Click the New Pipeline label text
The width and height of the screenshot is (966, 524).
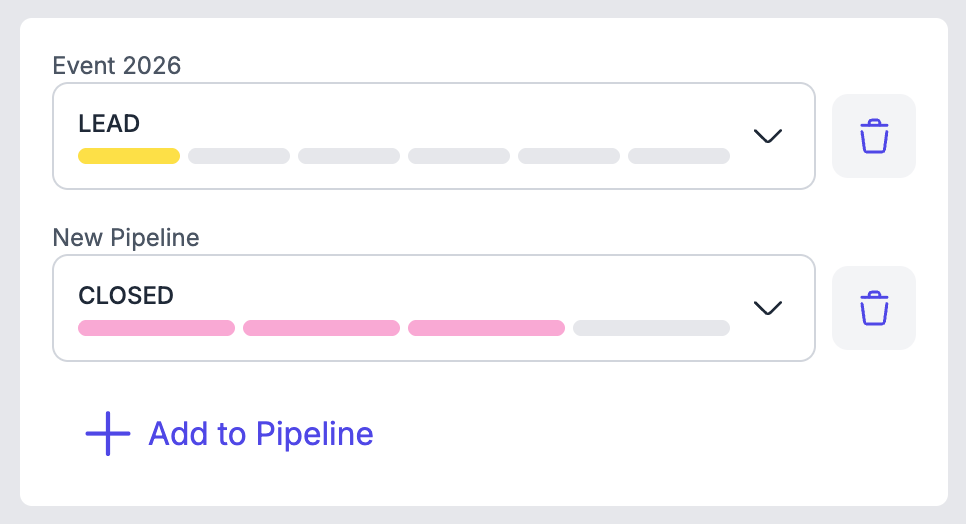[x=126, y=238]
